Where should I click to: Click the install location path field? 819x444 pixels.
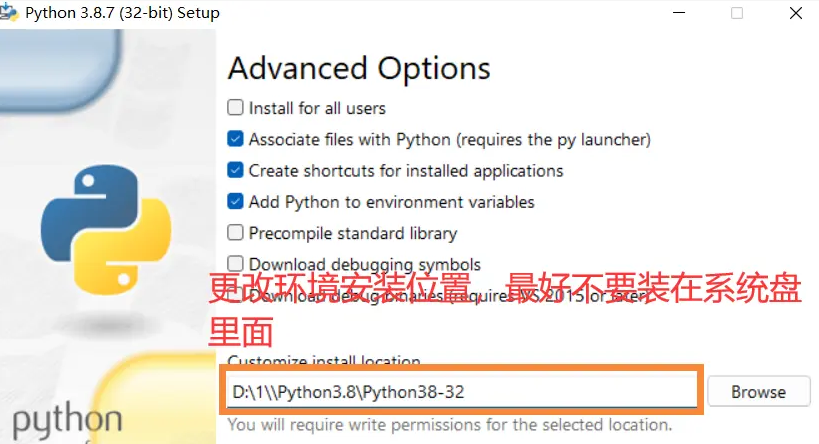462,392
